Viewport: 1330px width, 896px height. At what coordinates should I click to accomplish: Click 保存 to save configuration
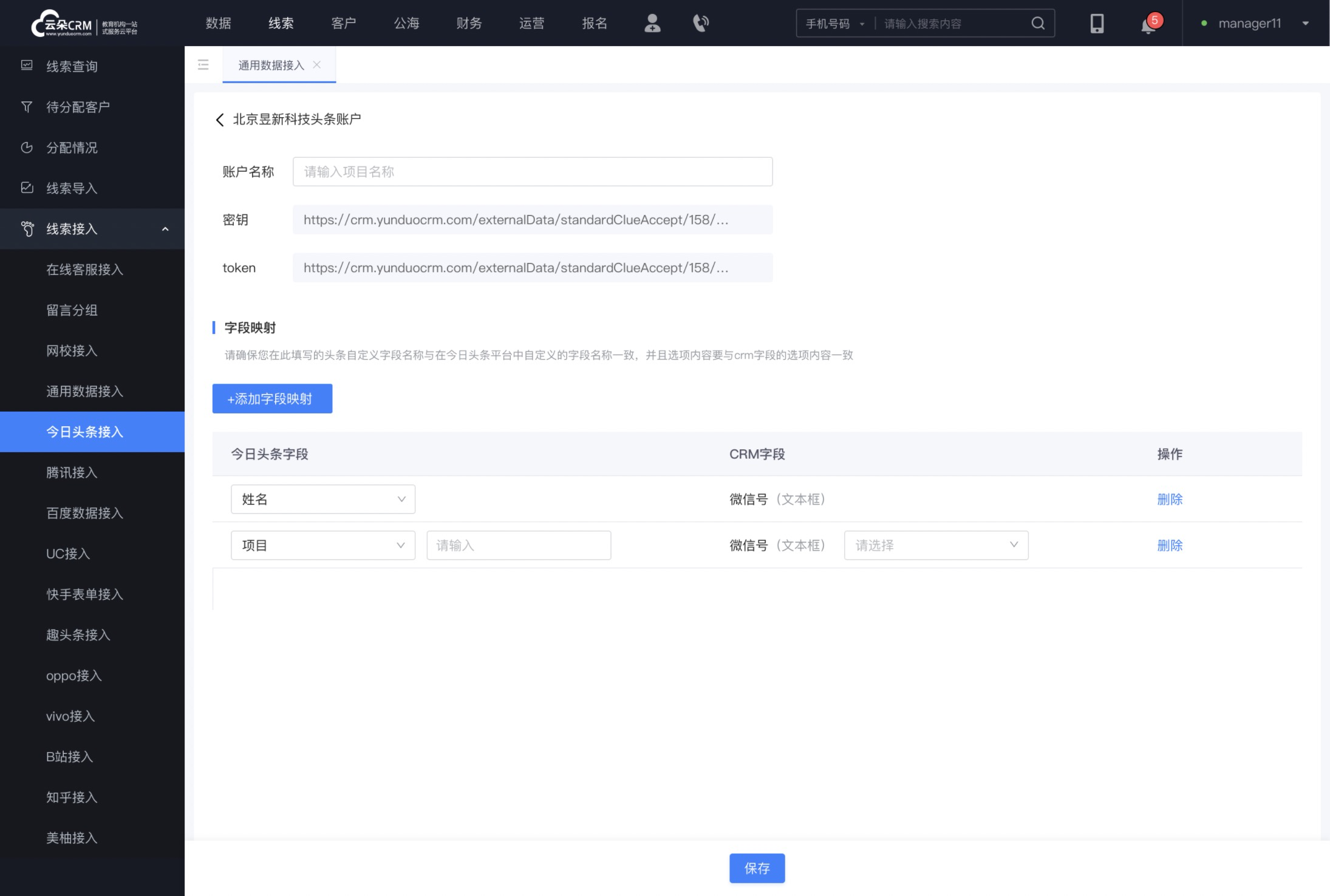757,868
